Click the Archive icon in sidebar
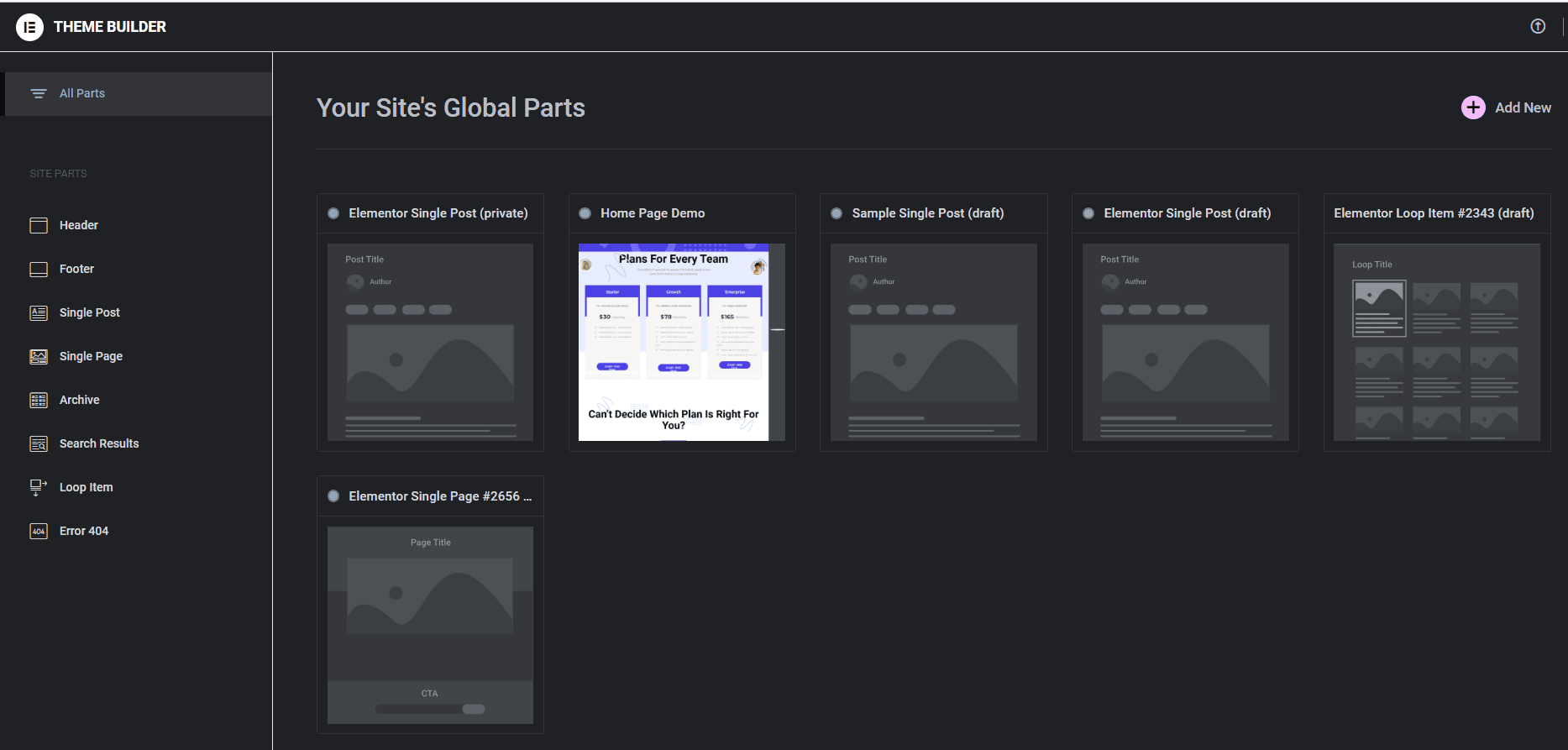The width and height of the screenshot is (1568, 750). tap(39, 400)
